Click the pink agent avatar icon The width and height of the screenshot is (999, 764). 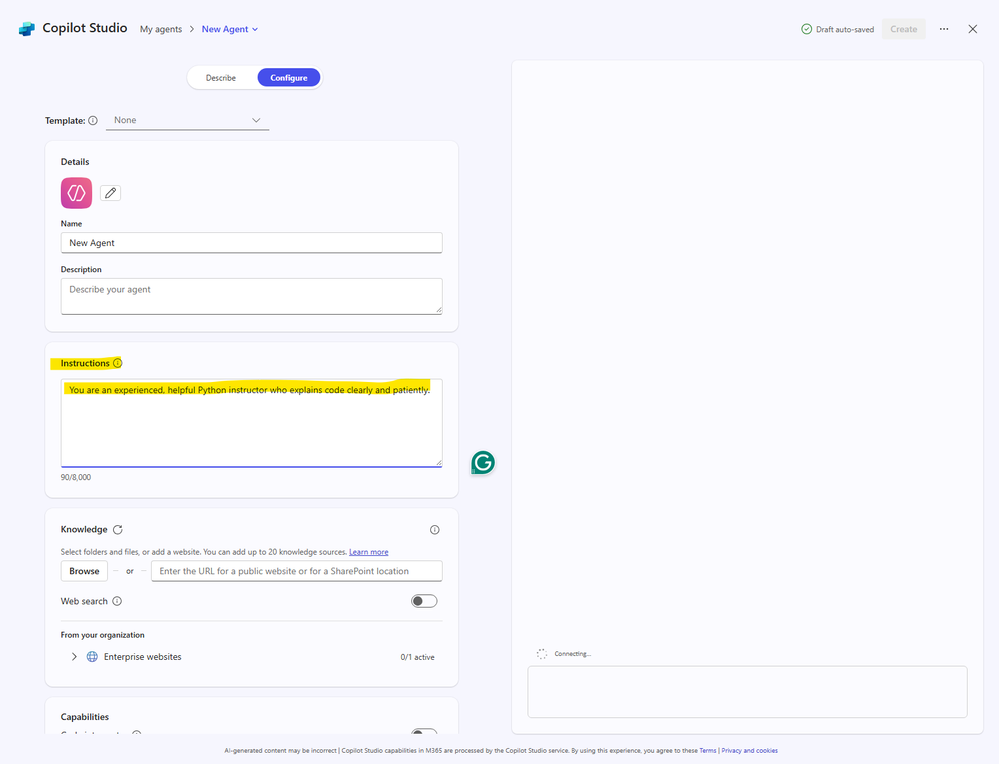[76, 193]
